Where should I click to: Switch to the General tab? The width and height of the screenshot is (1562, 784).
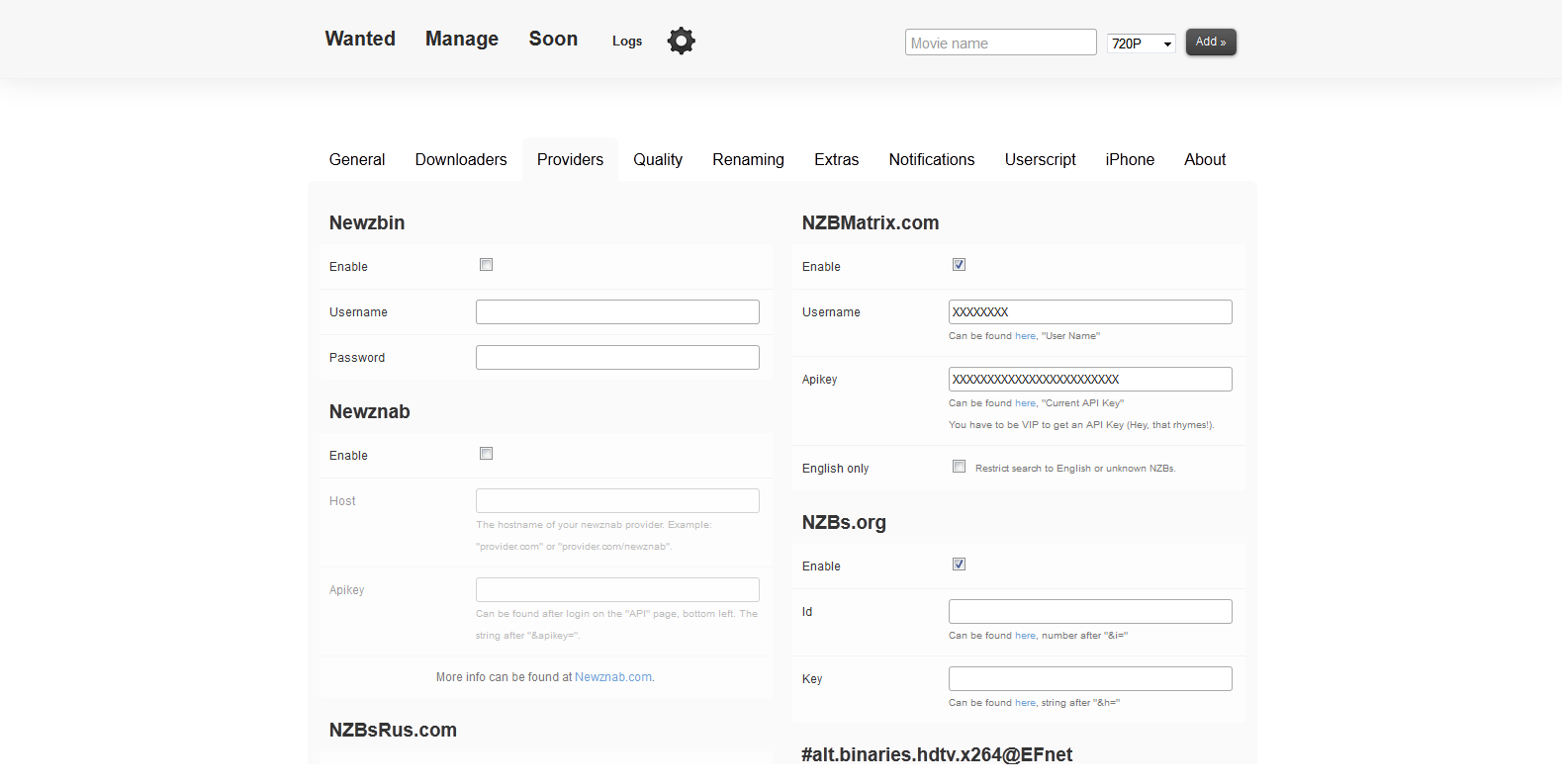[357, 159]
